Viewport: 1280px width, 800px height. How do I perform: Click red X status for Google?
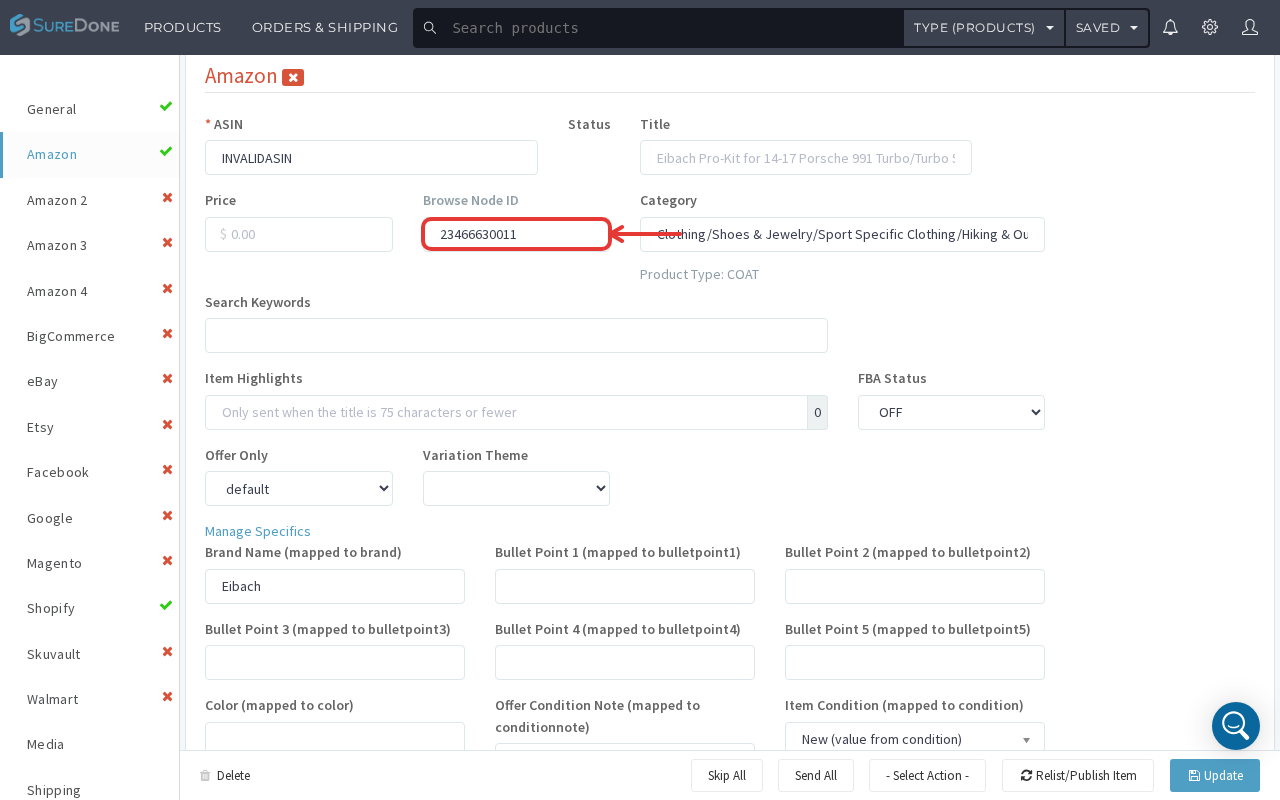click(x=167, y=516)
